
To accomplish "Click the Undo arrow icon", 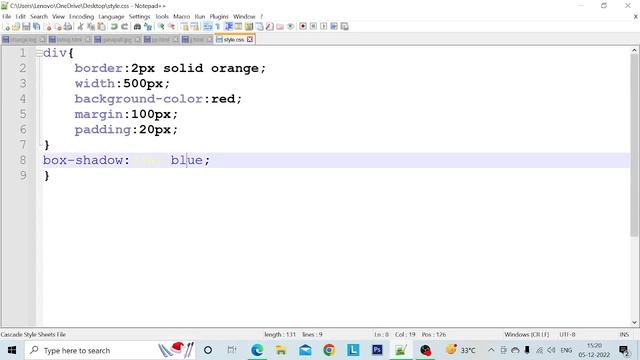I will click(114, 27).
